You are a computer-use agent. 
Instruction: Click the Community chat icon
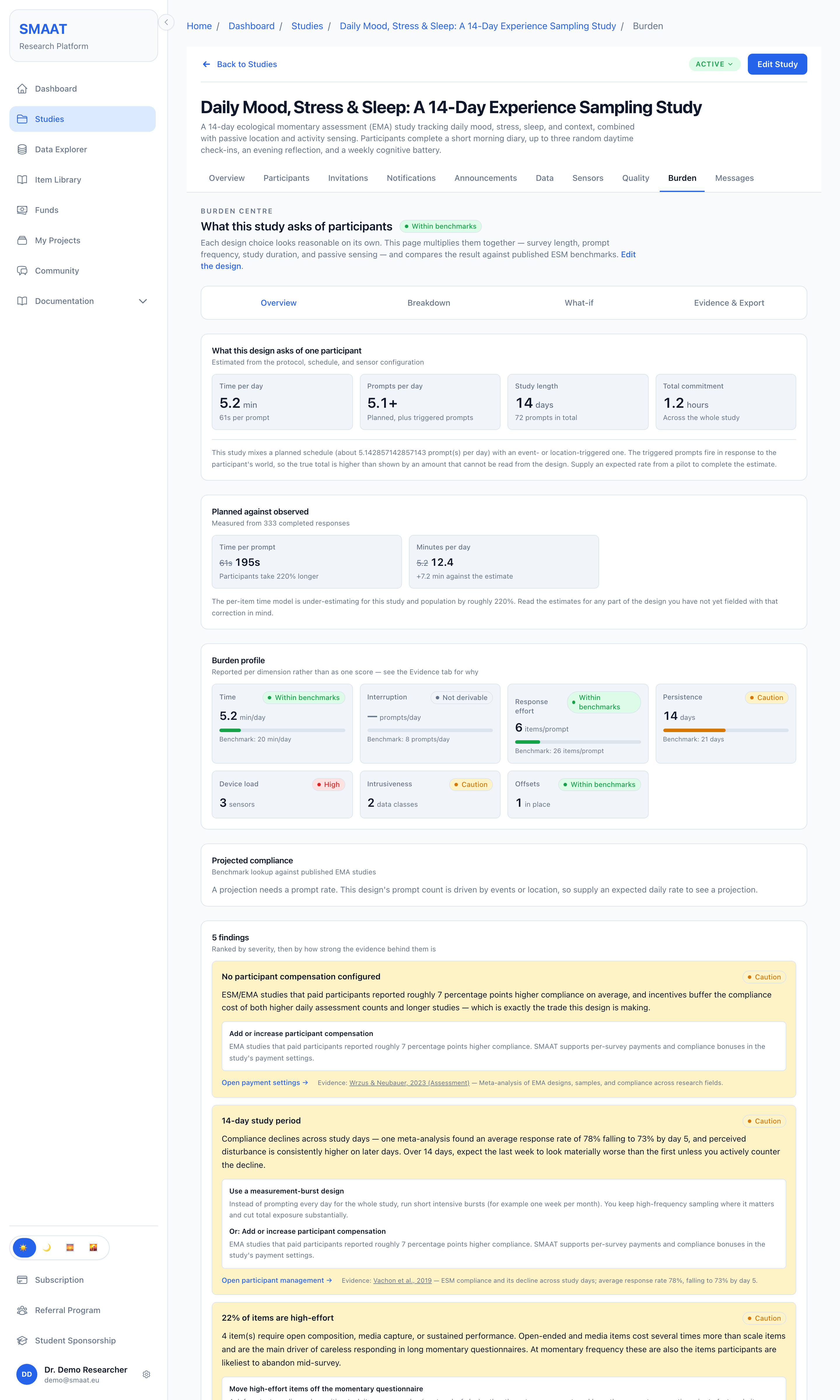tap(22, 270)
